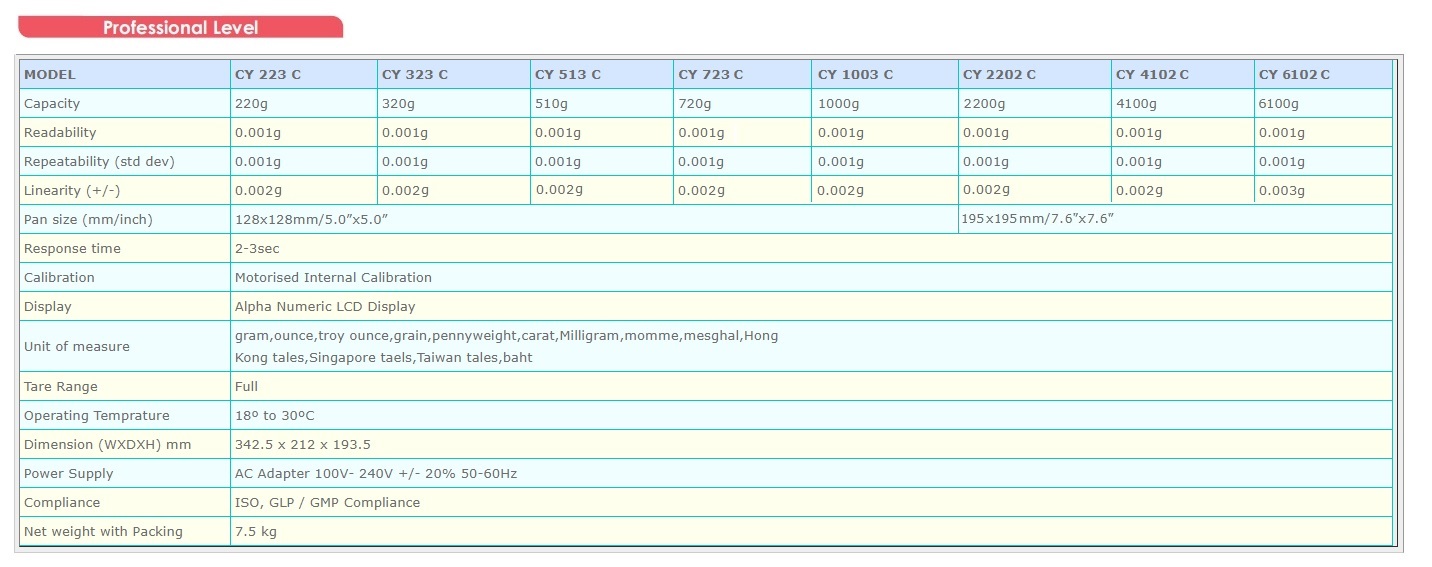The height and width of the screenshot is (567, 1432).
Task: Click the 'Power Supply' row label
Action: click(69, 474)
